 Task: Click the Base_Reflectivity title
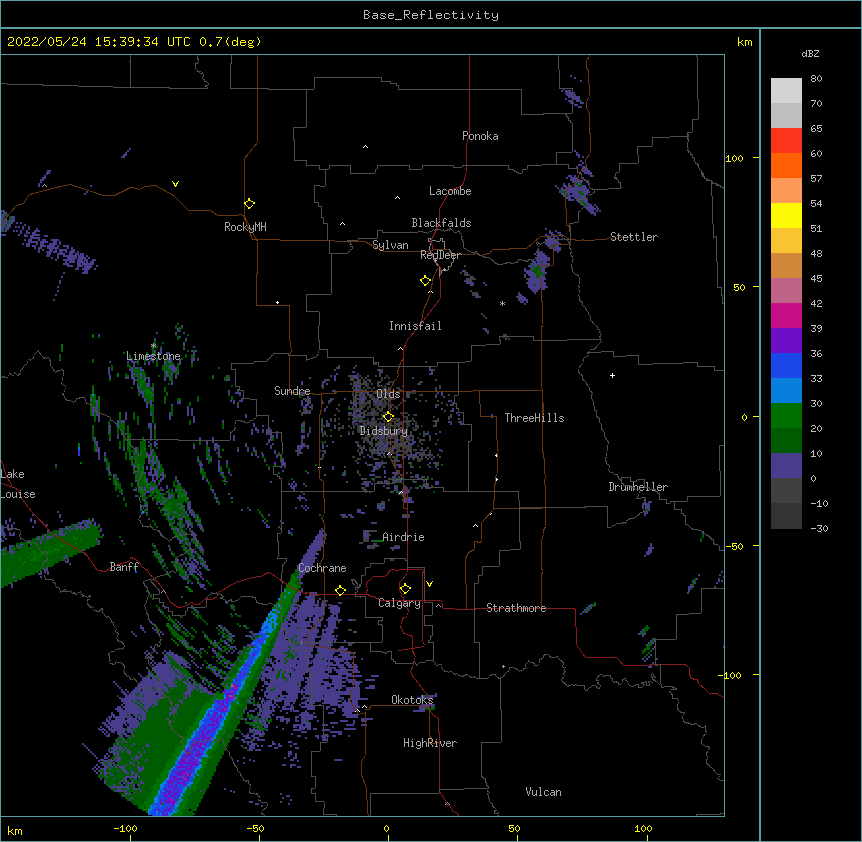431,15
